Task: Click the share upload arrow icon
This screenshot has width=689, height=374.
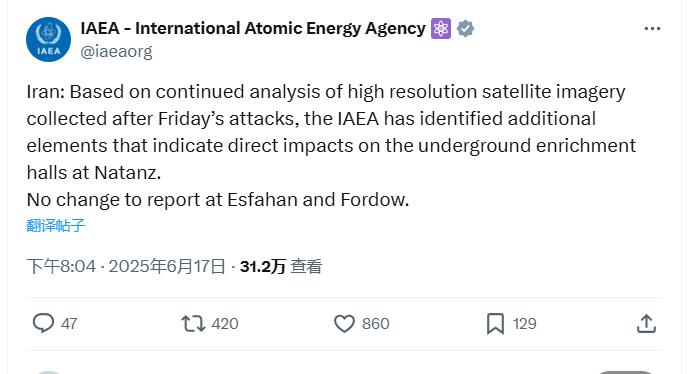Action: tap(646, 324)
